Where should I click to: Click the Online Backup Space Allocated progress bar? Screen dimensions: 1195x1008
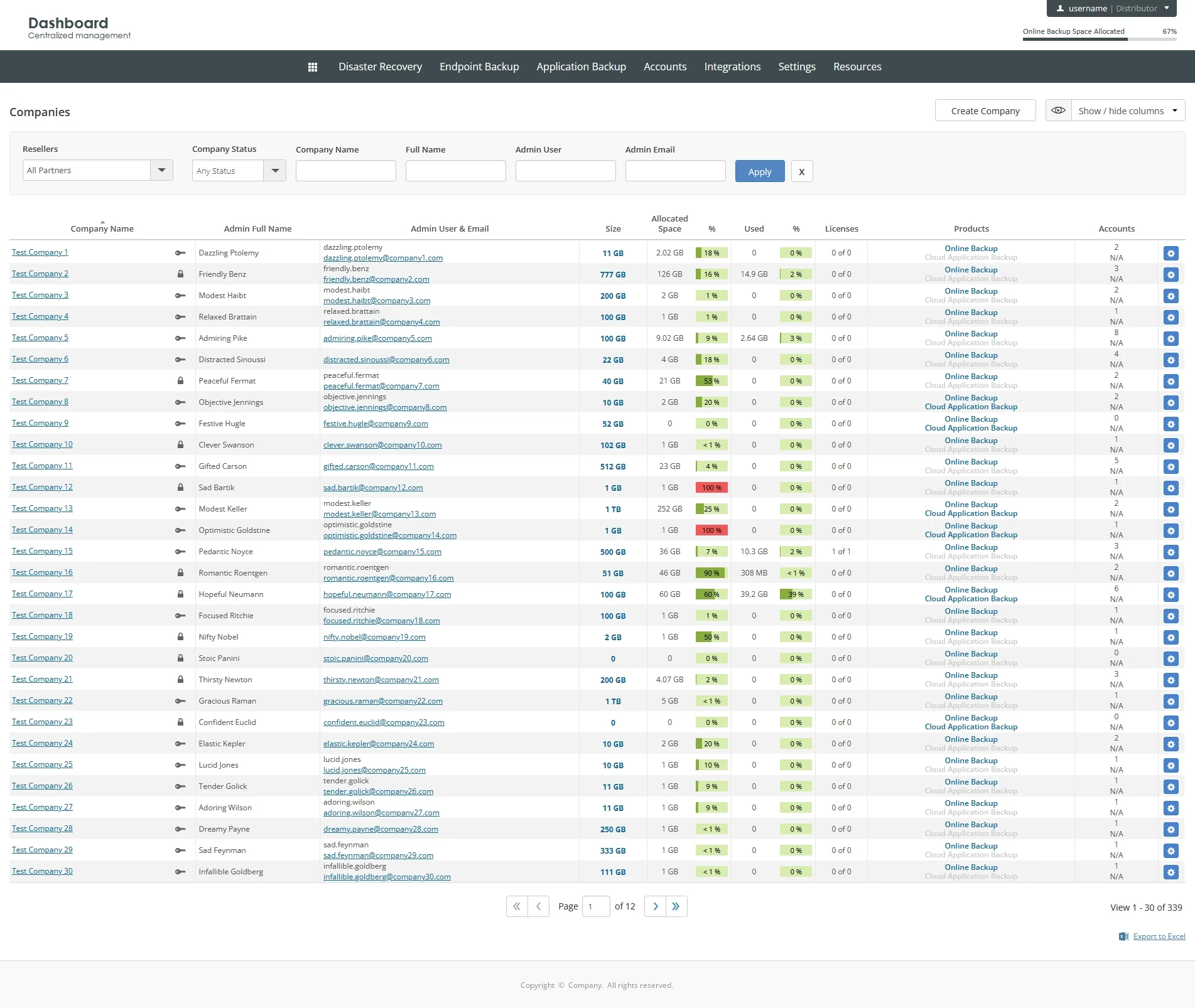click(1100, 39)
